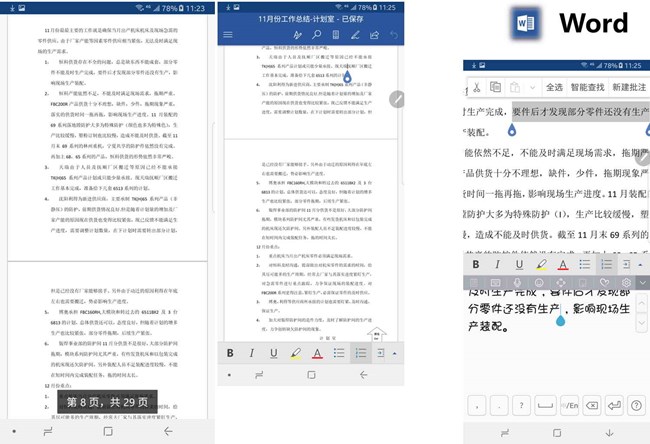Tap backspace key on handwriting keyboard
Viewport: 650px width, 444px height.
[x=592, y=405]
